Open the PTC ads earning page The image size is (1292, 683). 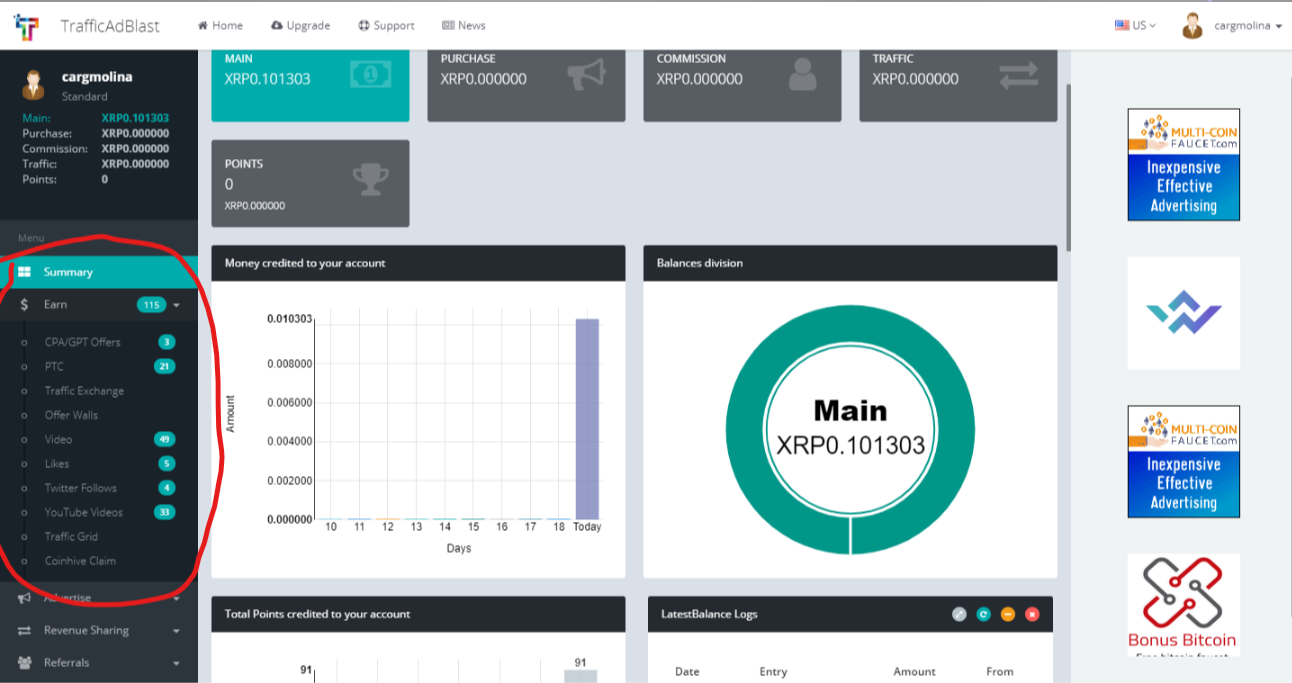[54, 366]
